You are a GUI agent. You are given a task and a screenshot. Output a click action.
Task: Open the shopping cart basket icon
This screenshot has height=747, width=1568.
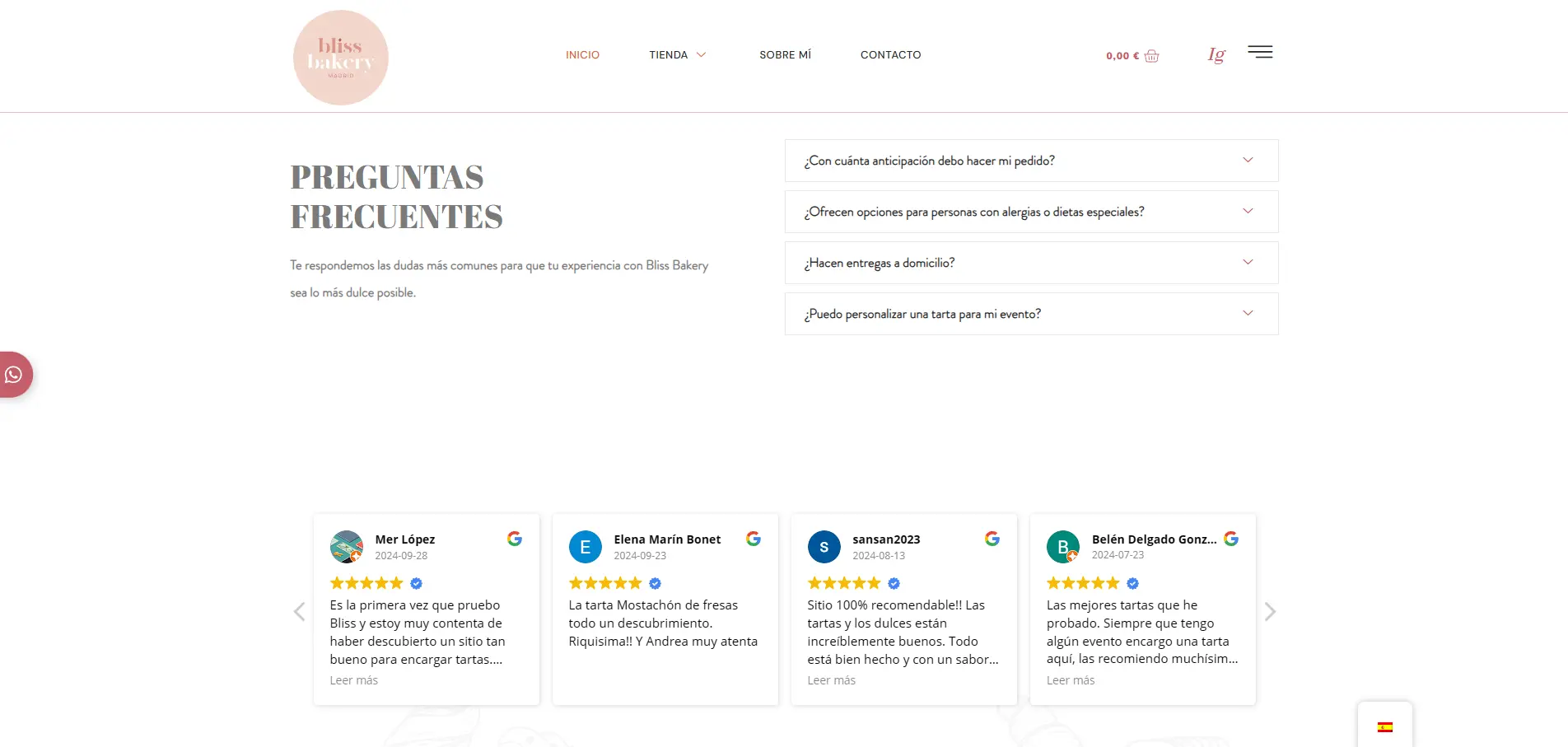coord(1151,56)
